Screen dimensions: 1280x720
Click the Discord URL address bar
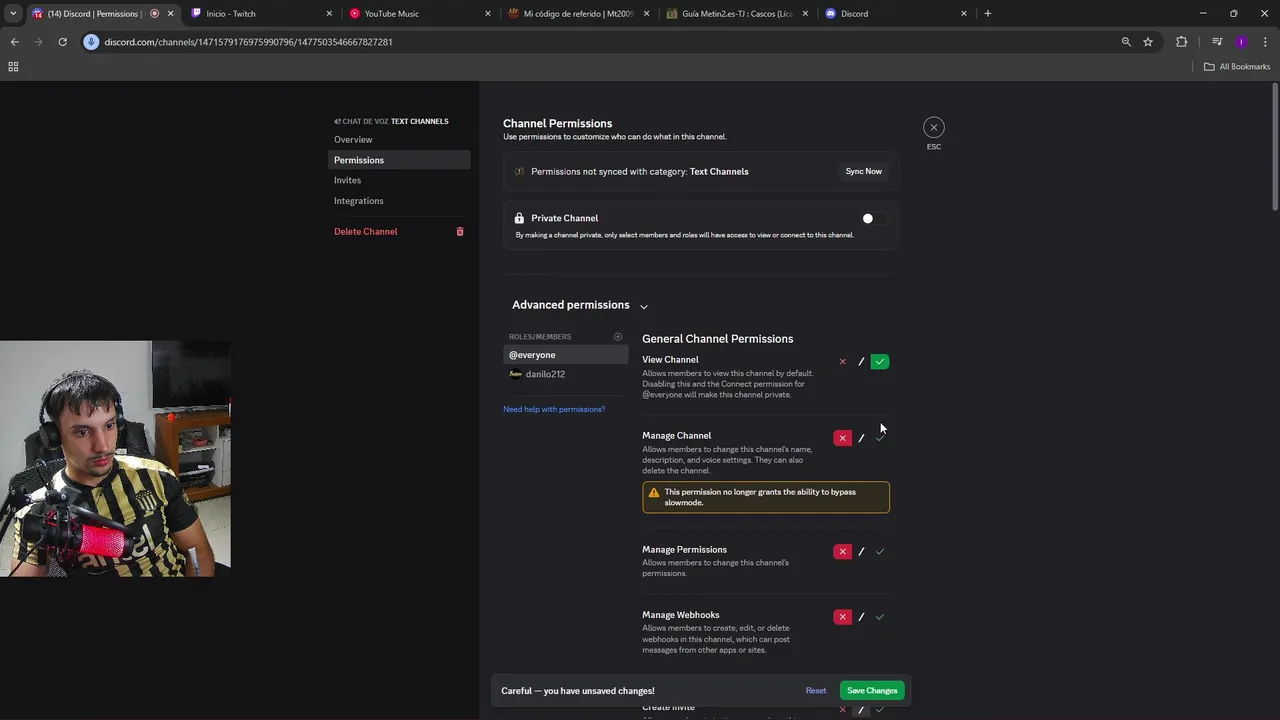pyautogui.click(x=600, y=42)
